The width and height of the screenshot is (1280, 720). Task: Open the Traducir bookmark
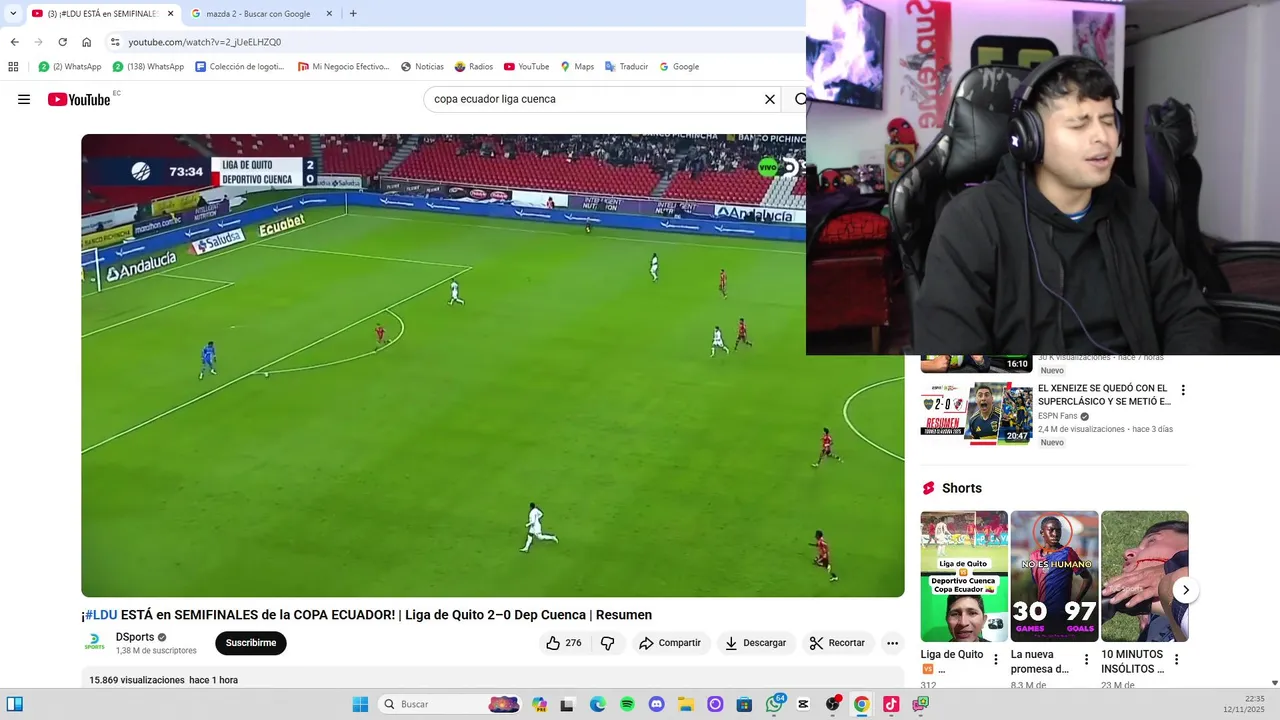point(626,67)
